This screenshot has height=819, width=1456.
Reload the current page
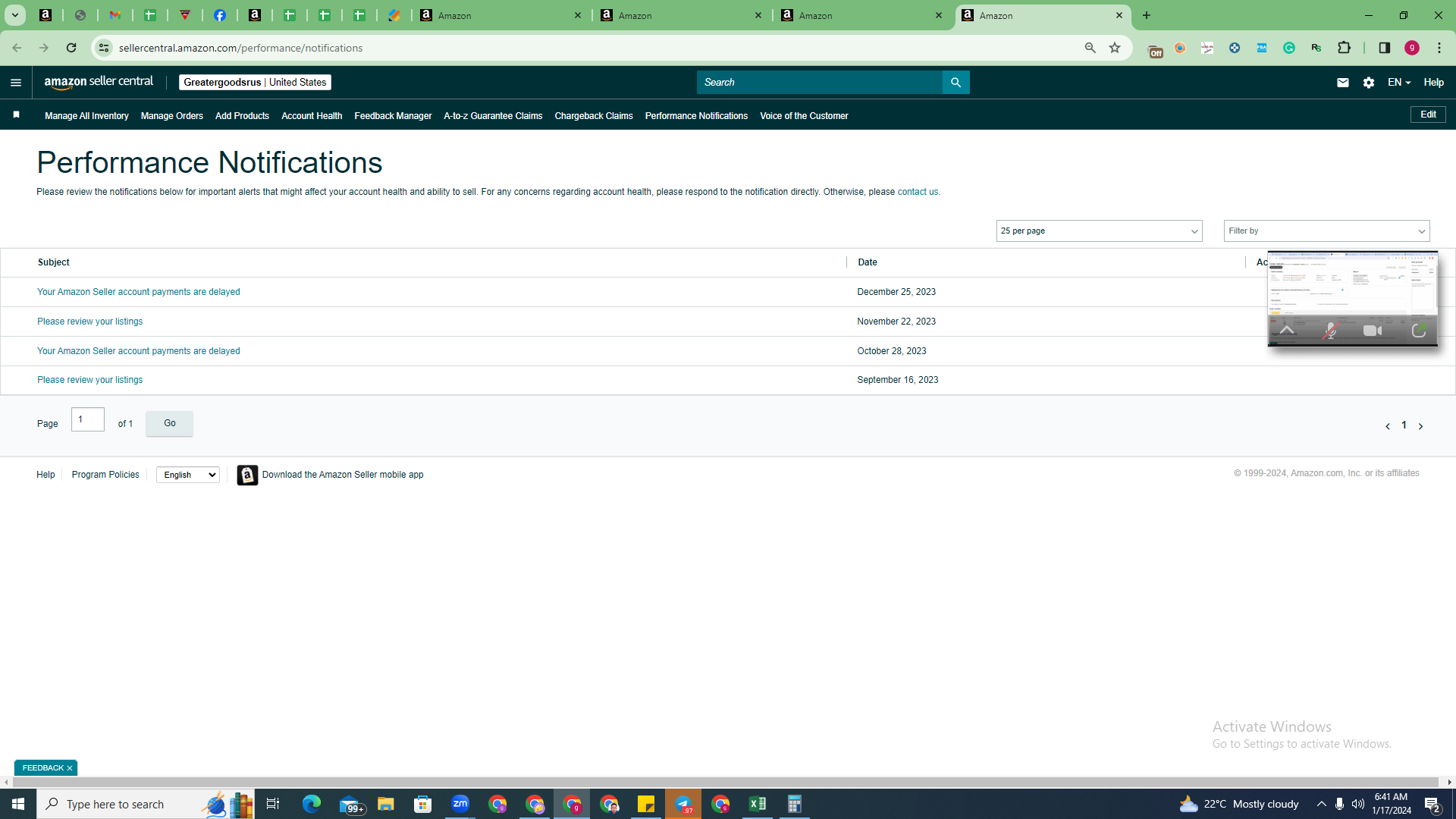(71, 48)
